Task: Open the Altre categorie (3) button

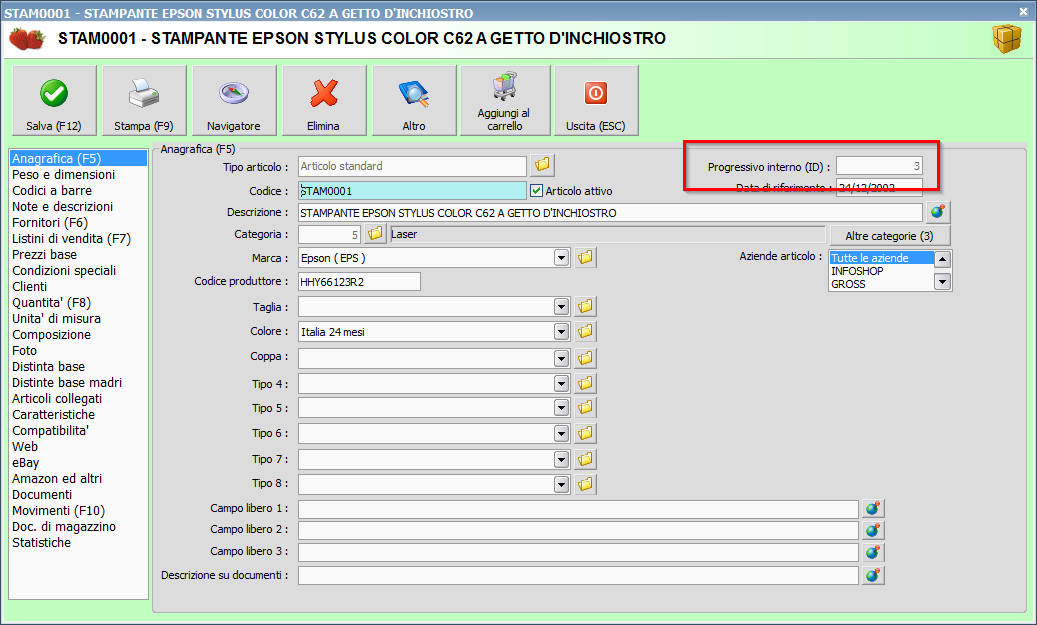Action: tap(890, 235)
